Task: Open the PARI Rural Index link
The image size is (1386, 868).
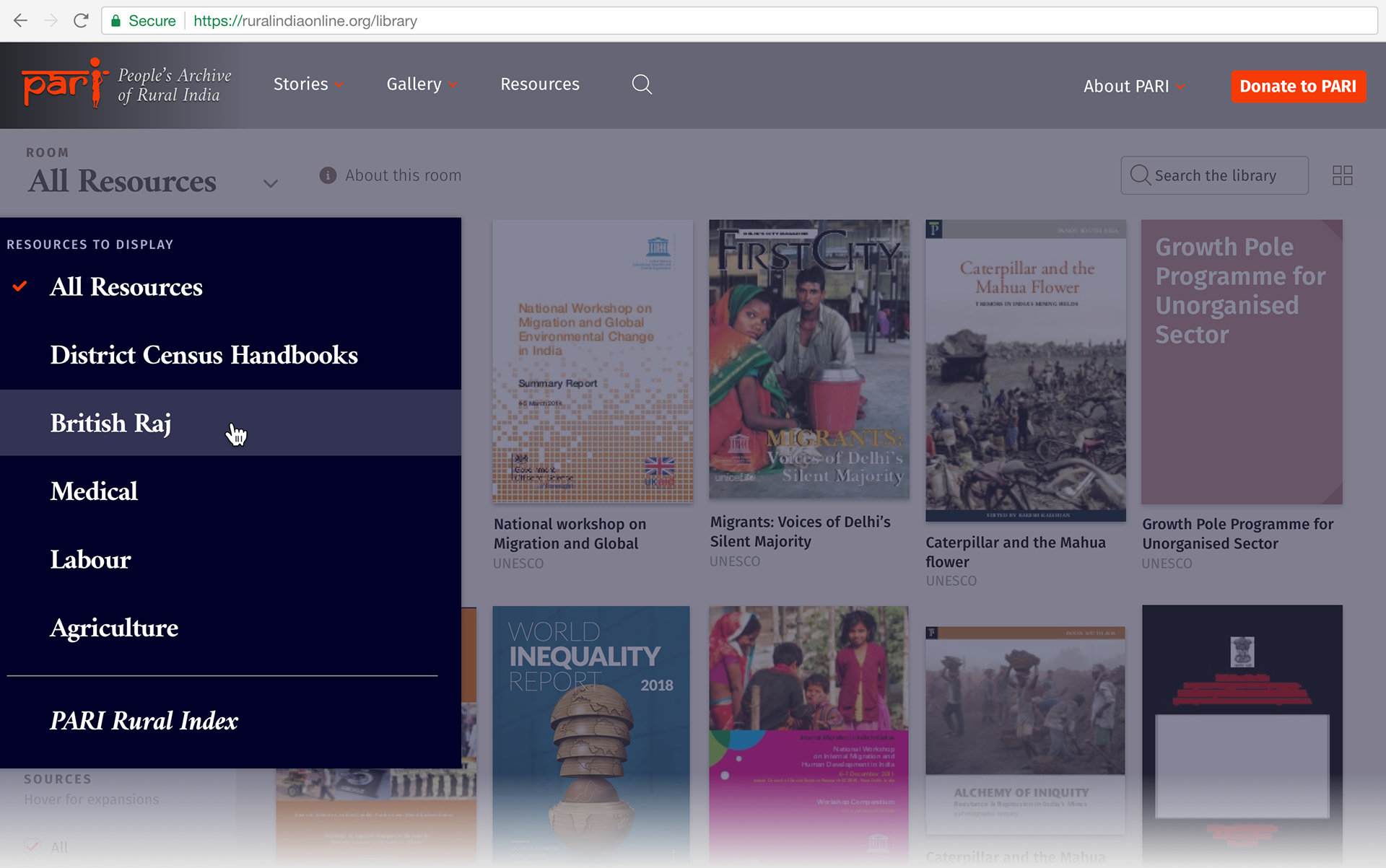Action: click(144, 721)
